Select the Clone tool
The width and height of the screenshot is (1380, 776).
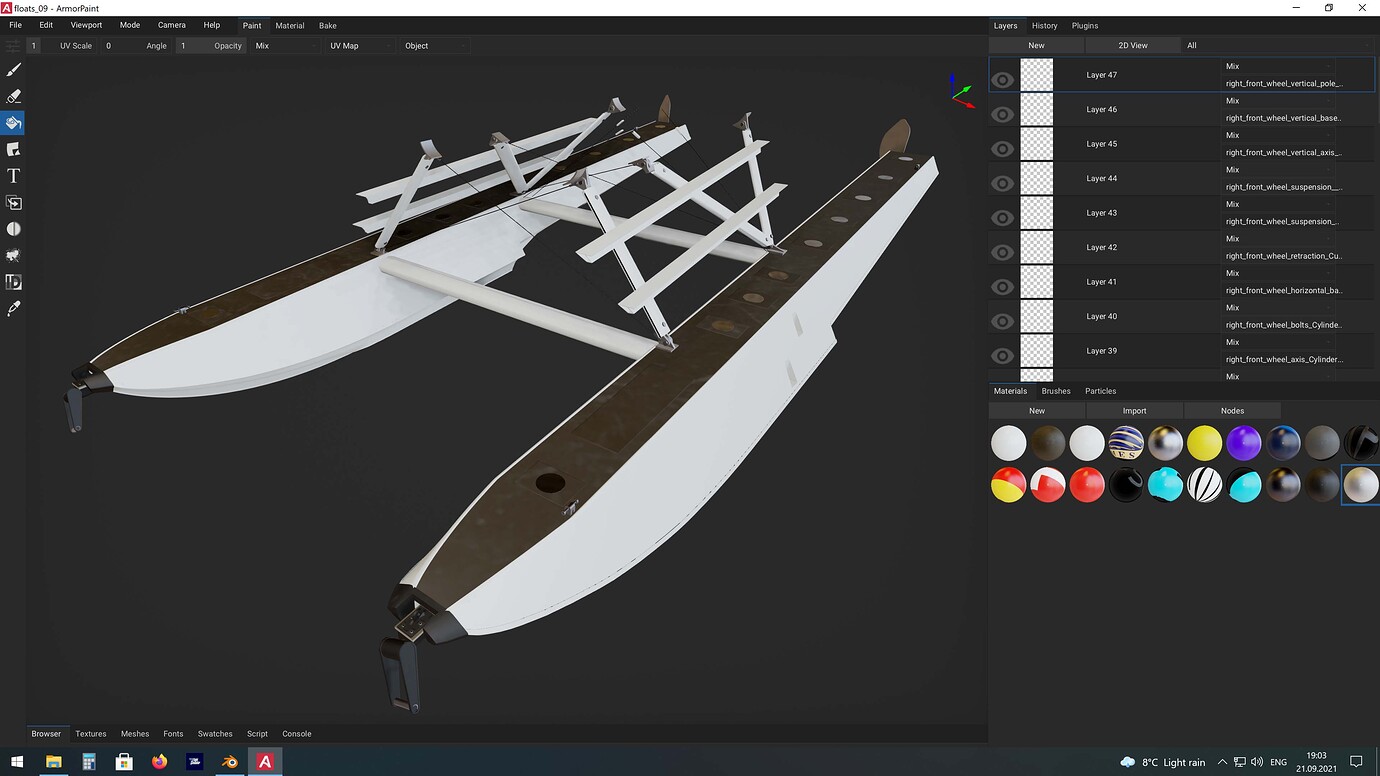pyautogui.click(x=13, y=203)
